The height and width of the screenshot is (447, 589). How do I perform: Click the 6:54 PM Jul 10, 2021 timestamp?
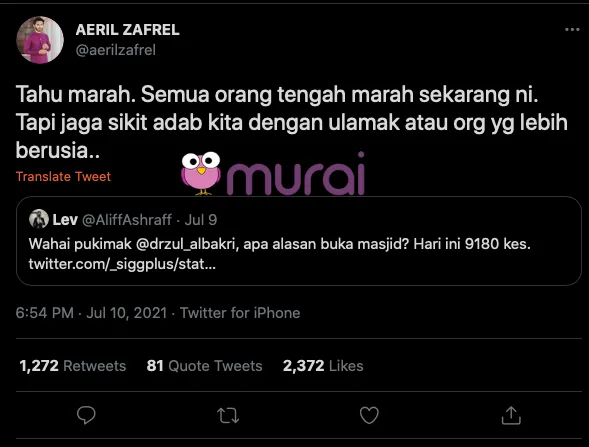coord(91,313)
